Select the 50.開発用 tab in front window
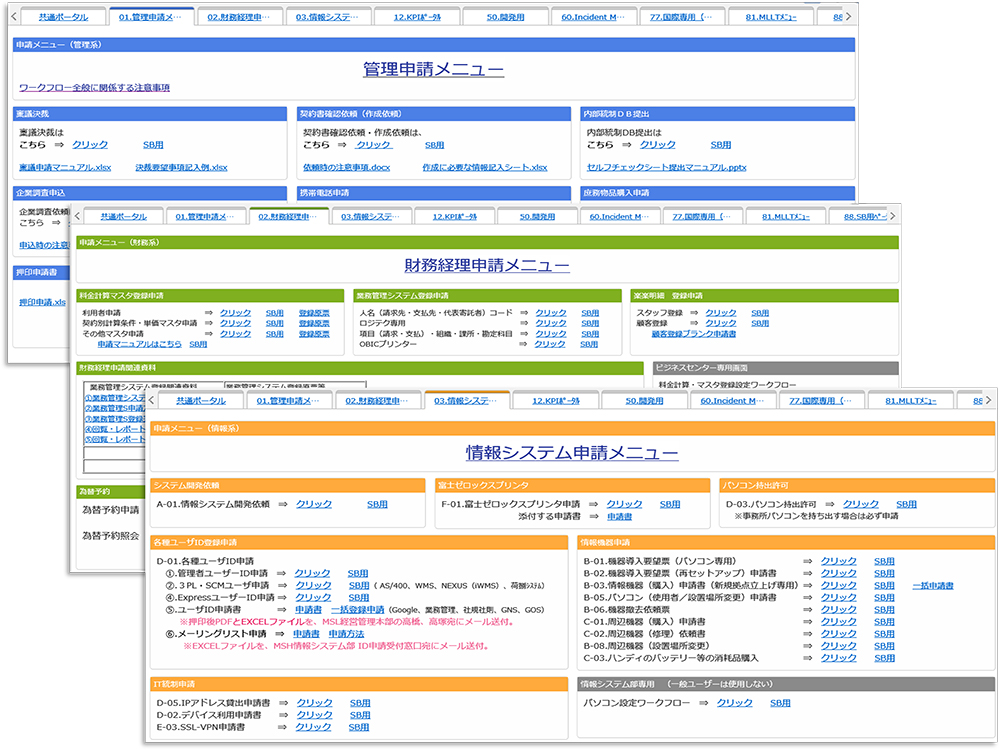This screenshot has width=1000, height=750. pos(645,401)
